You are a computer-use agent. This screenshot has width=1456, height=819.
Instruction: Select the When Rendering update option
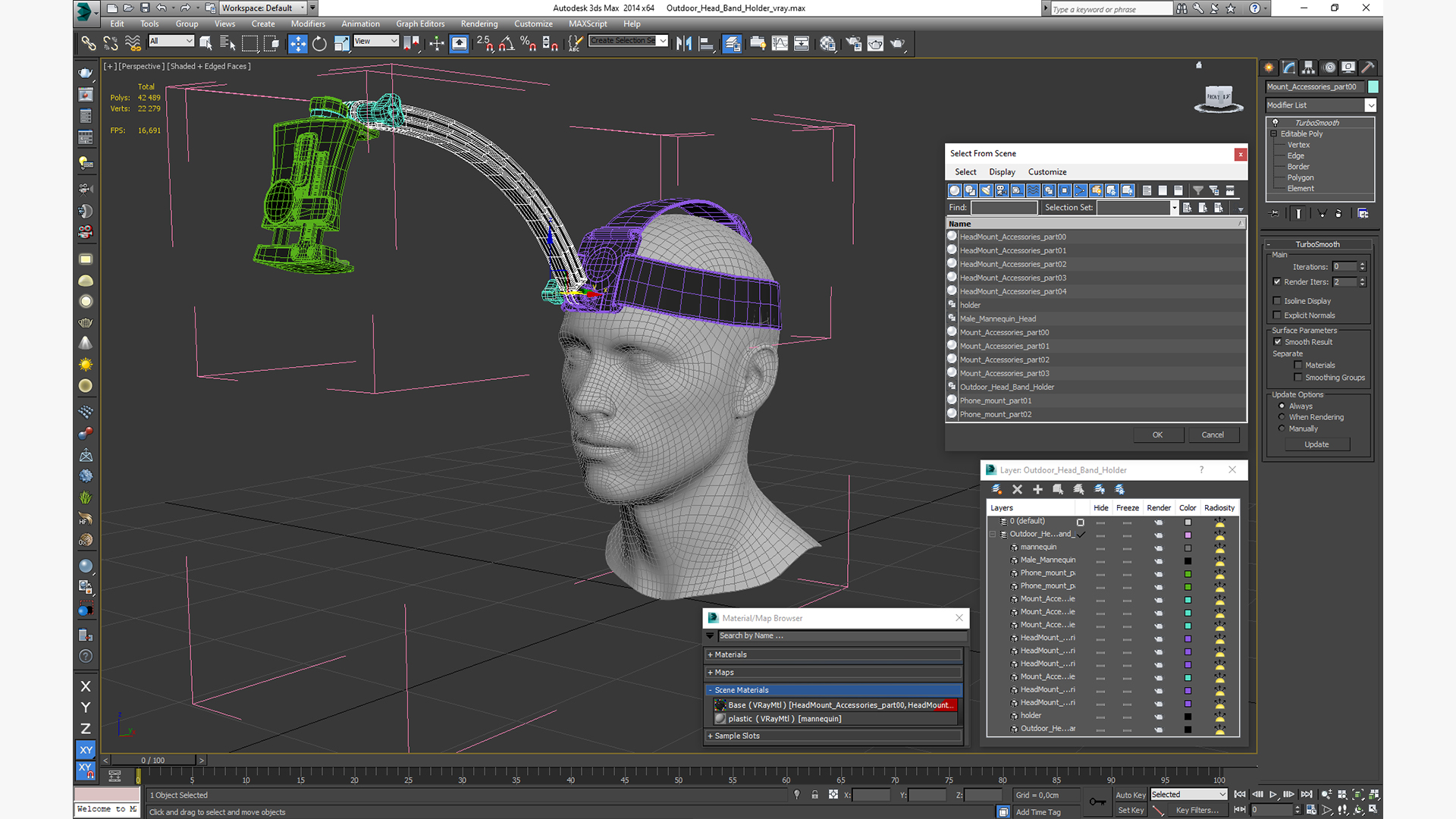(x=1282, y=417)
